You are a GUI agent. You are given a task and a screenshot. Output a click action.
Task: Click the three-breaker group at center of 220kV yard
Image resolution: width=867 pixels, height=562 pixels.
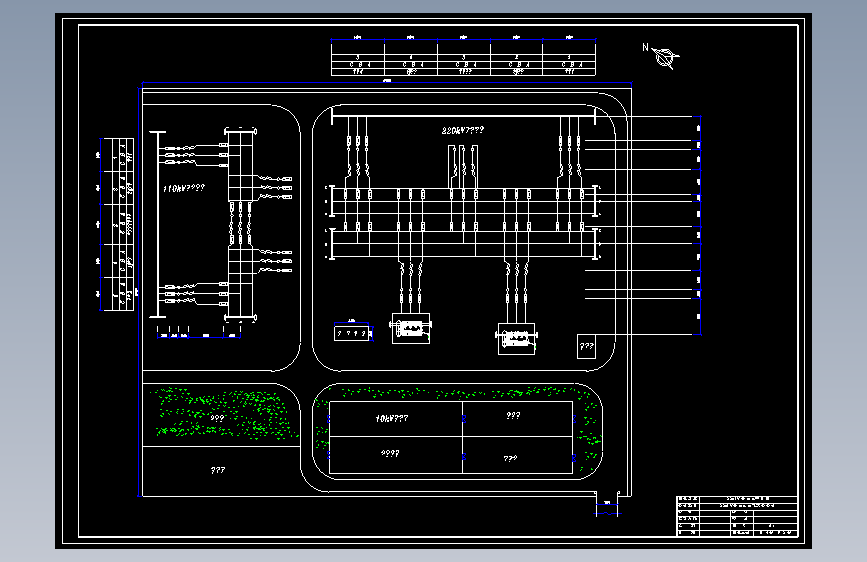point(463,166)
